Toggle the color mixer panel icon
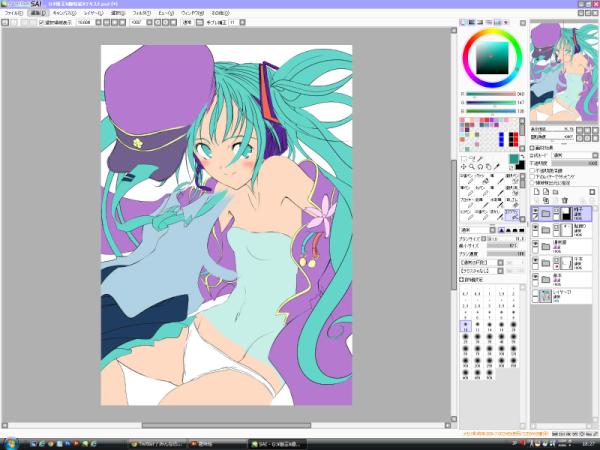The height and width of the screenshot is (450, 600). tap(489, 23)
